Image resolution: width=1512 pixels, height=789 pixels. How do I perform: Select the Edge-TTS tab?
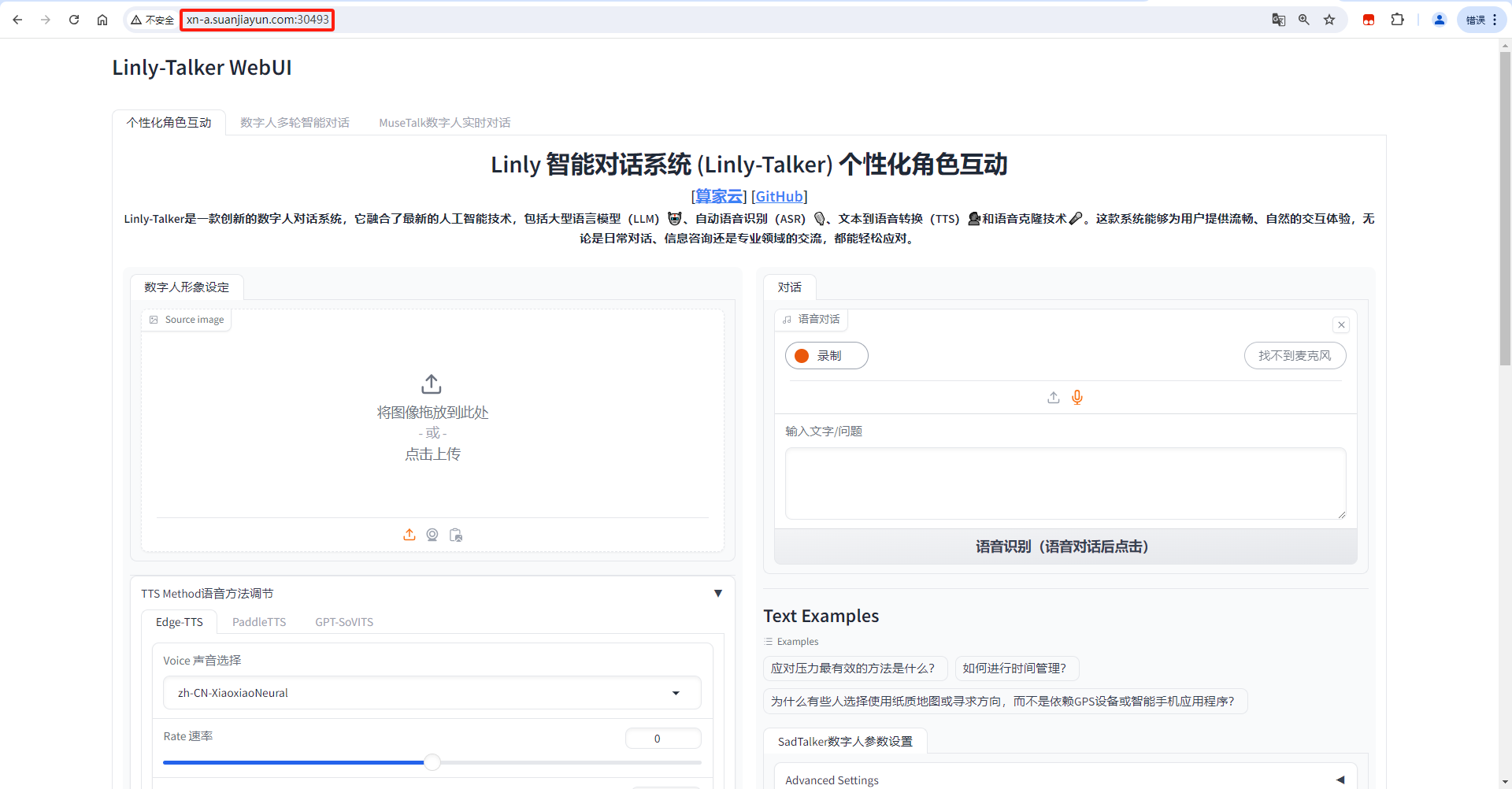pos(180,621)
